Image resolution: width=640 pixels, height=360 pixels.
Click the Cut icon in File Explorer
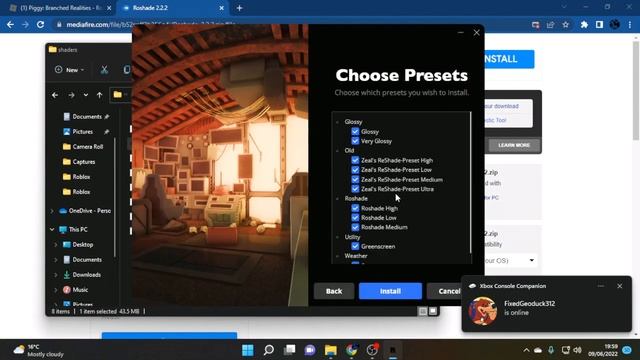[104, 70]
